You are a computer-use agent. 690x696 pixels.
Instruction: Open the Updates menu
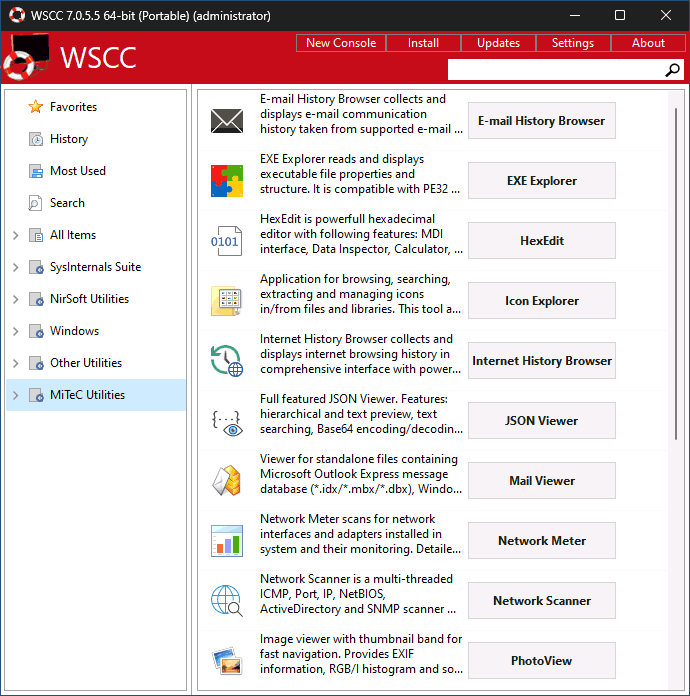[x=498, y=43]
